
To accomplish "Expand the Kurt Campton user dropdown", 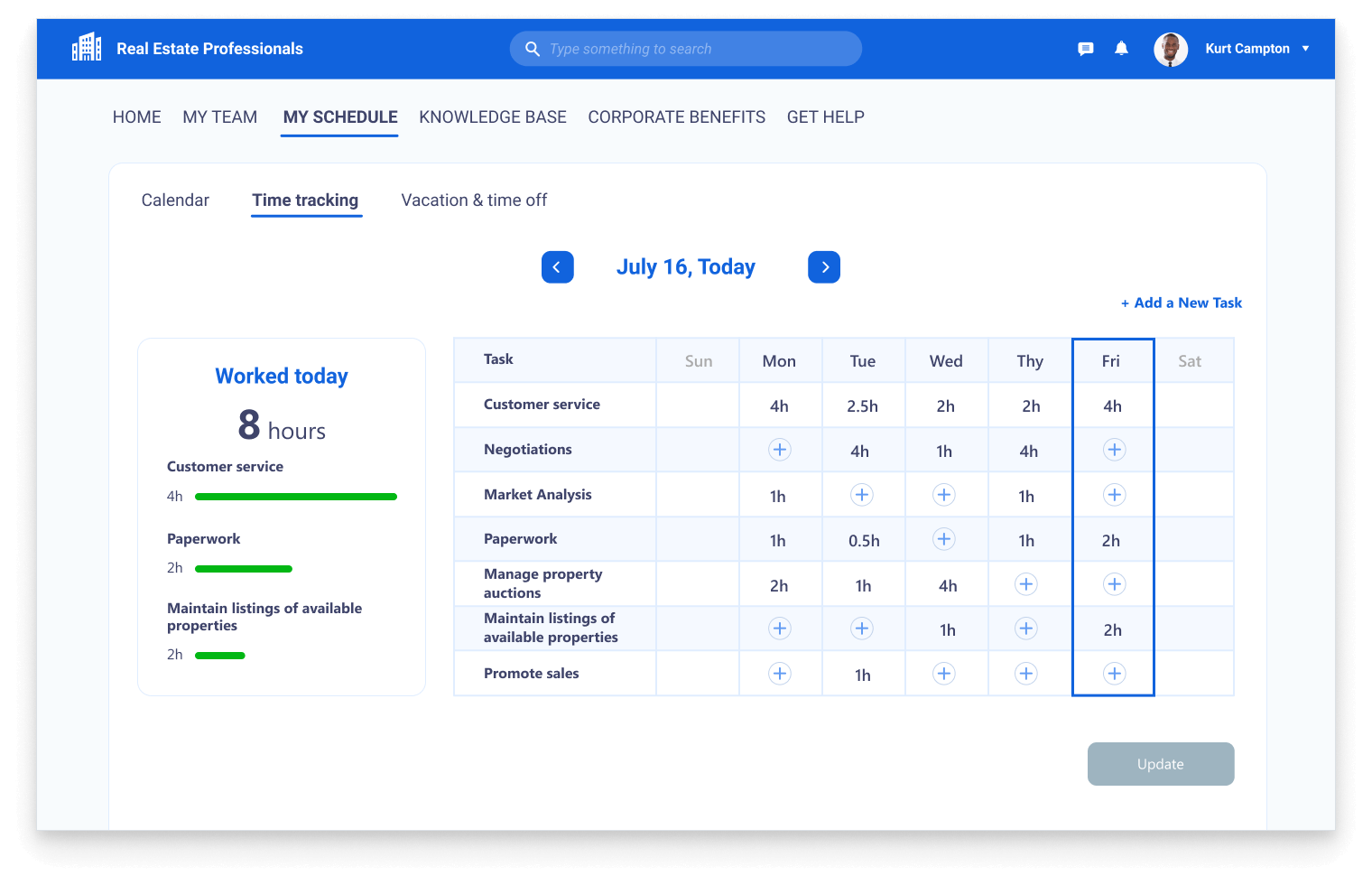I will (1305, 49).
